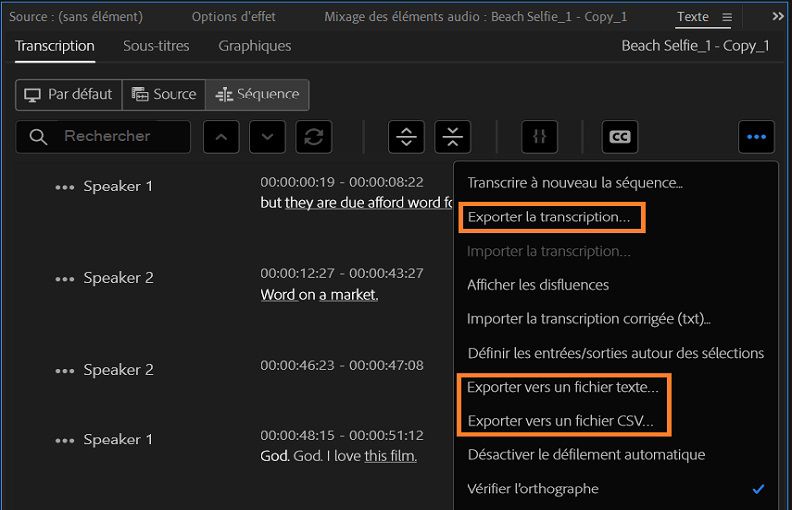The width and height of the screenshot is (792, 510).
Task: Click timecode 00:00:46:23 - 00:00:47:08
Action: (x=342, y=365)
